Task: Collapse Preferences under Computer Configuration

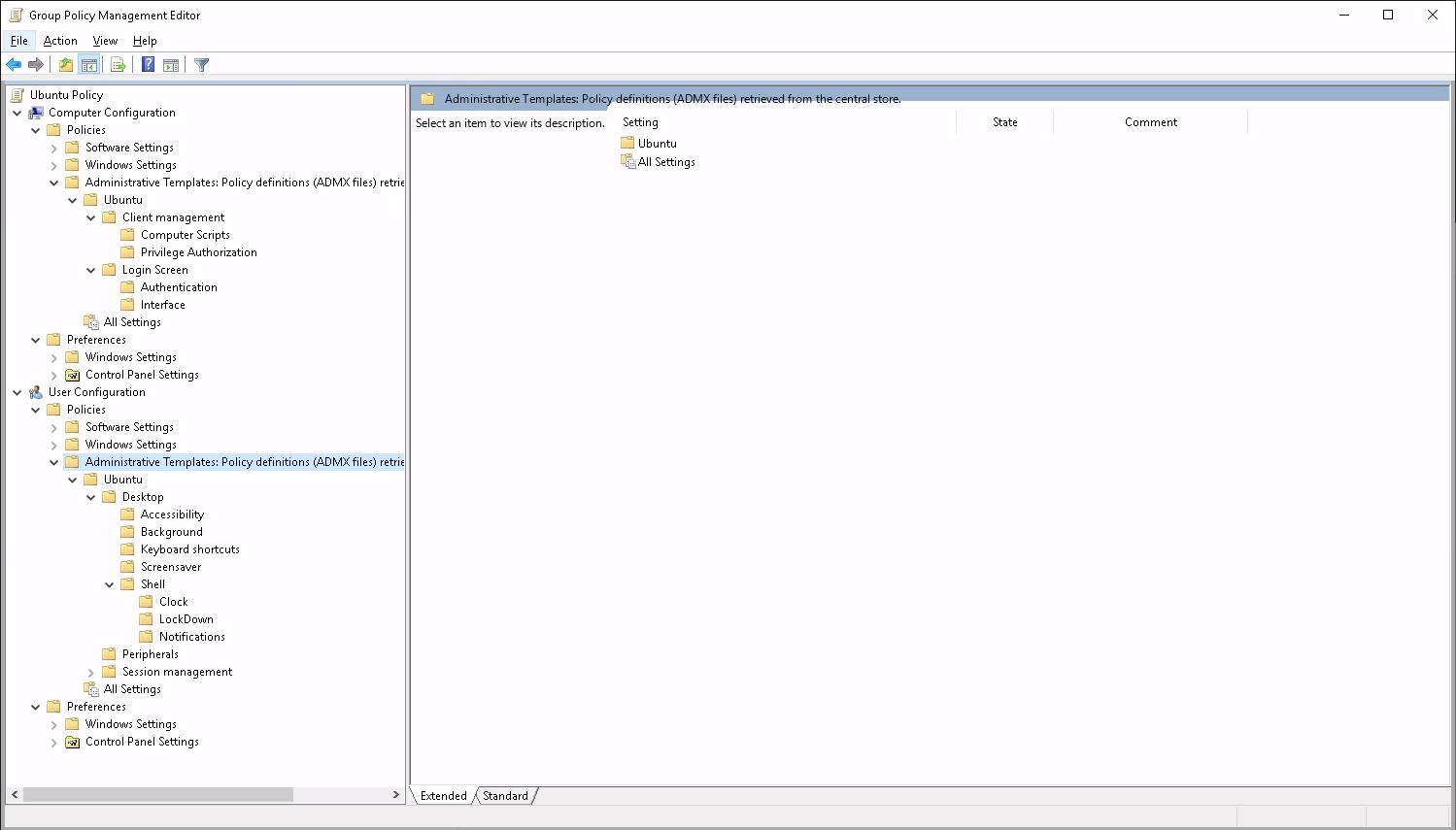Action: [36, 340]
